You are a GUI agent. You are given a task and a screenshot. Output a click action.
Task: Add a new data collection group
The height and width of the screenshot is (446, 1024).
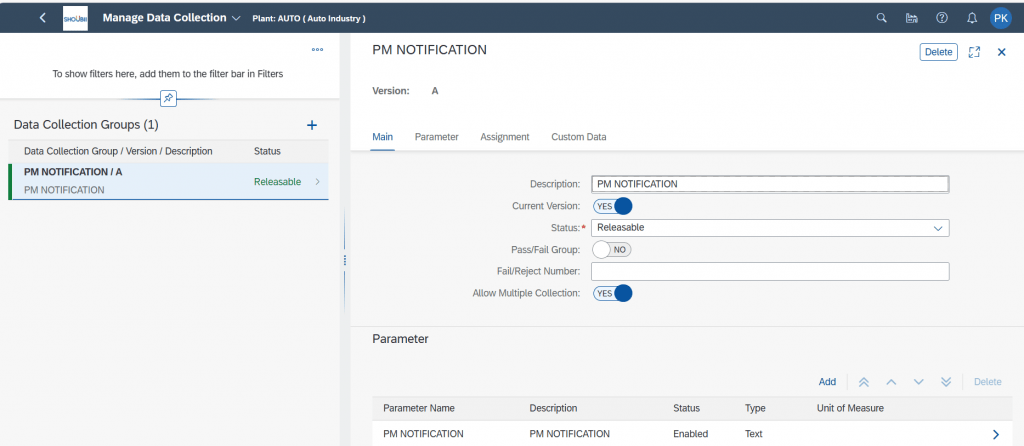pyautogui.click(x=312, y=125)
